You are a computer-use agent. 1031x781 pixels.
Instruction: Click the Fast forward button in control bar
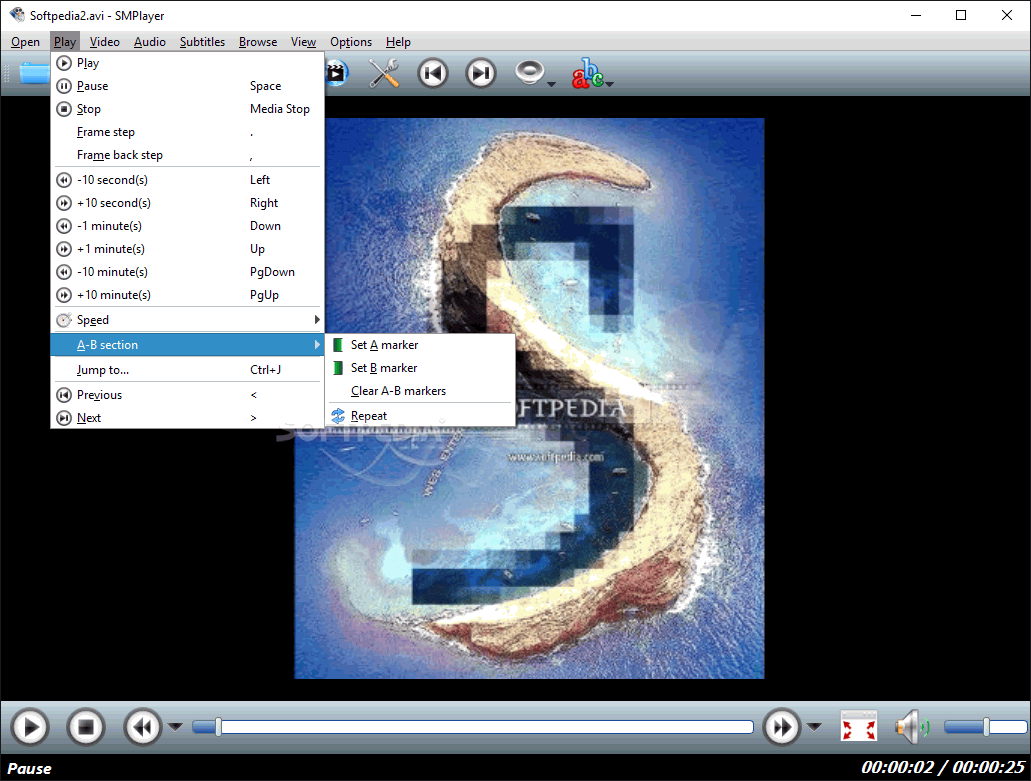[782, 727]
